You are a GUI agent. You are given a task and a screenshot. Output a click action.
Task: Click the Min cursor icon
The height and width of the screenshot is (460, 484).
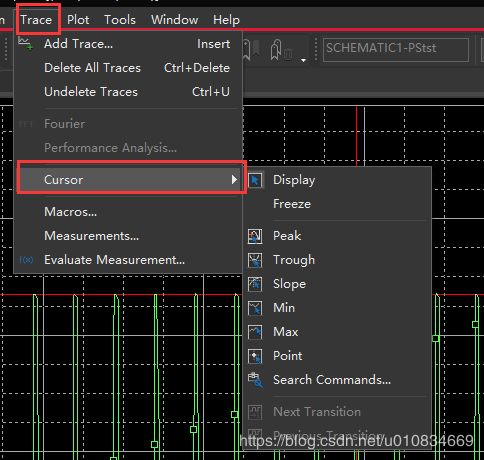[x=255, y=308]
